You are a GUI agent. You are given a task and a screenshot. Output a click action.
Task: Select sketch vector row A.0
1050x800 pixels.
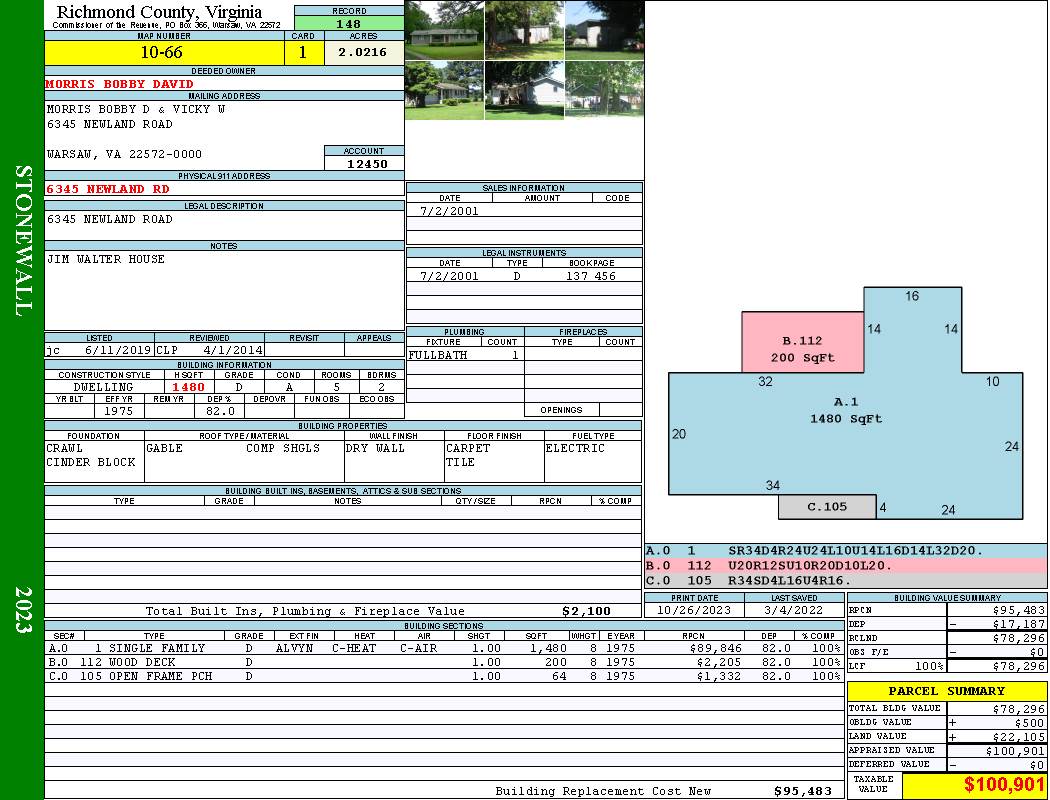[x=846, y=551]
